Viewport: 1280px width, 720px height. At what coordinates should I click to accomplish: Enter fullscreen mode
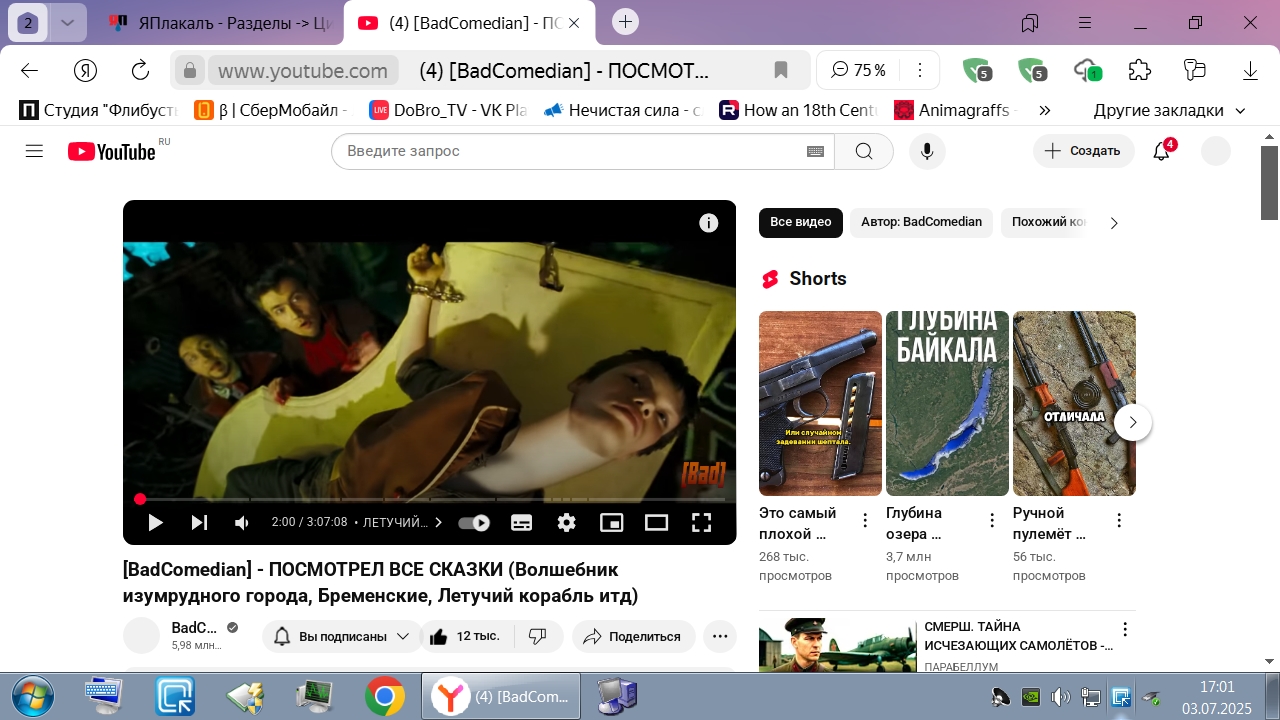pyautogui.click(x=702, y=522)
